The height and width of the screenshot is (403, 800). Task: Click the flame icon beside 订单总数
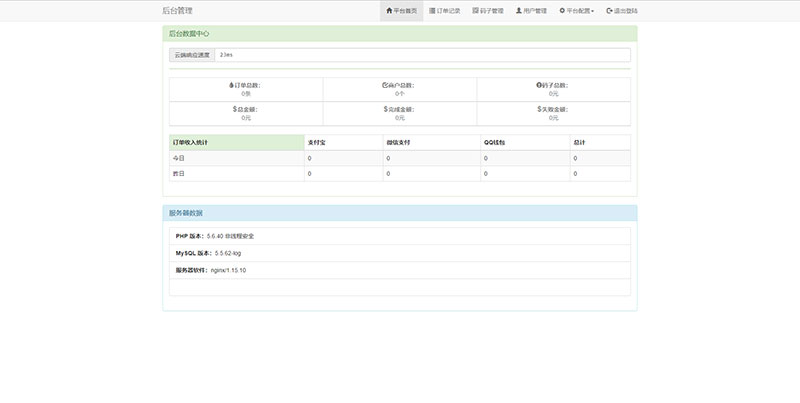[x=231, y=85]
